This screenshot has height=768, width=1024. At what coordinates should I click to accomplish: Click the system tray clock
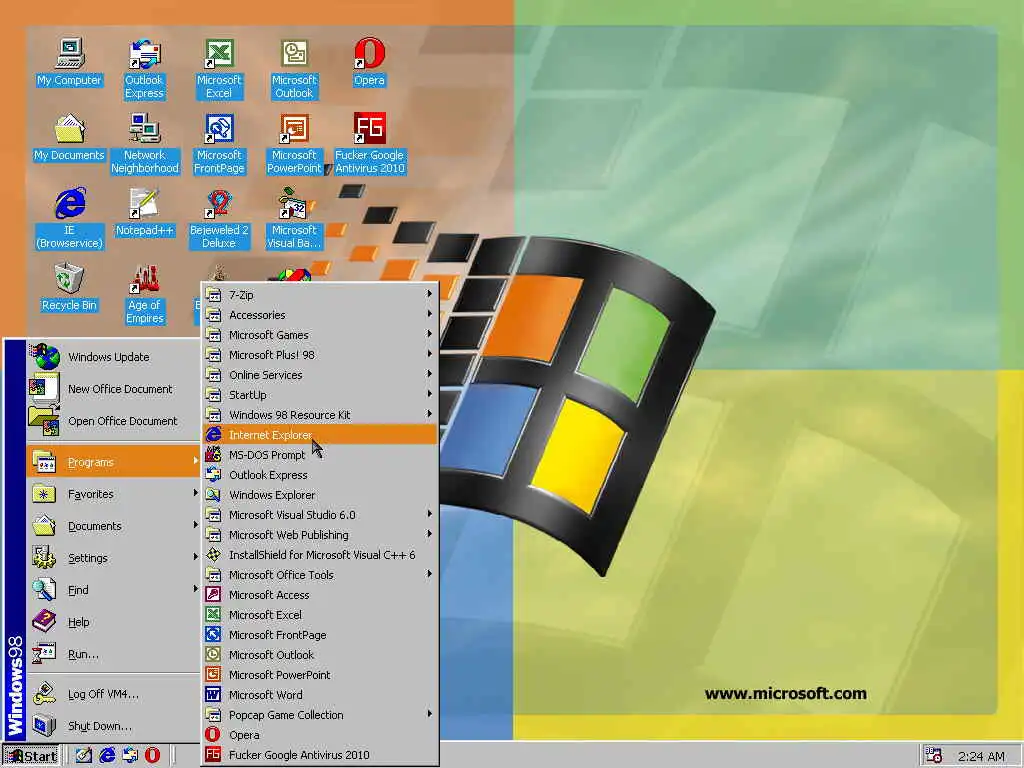(981, 756)
